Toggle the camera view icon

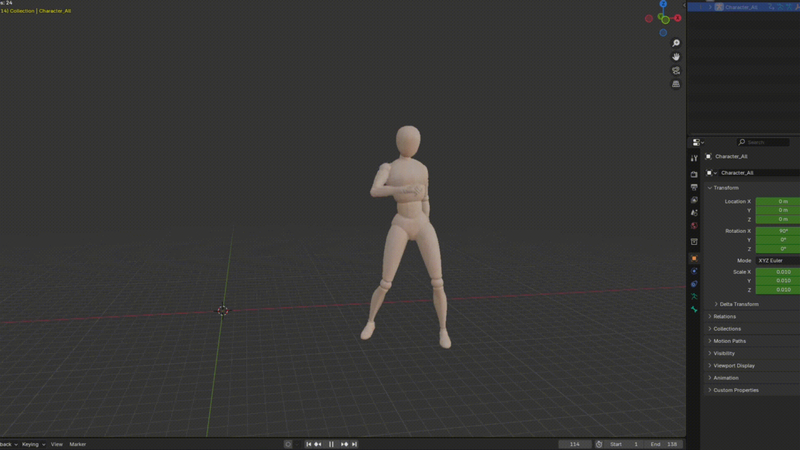(676, 71)
